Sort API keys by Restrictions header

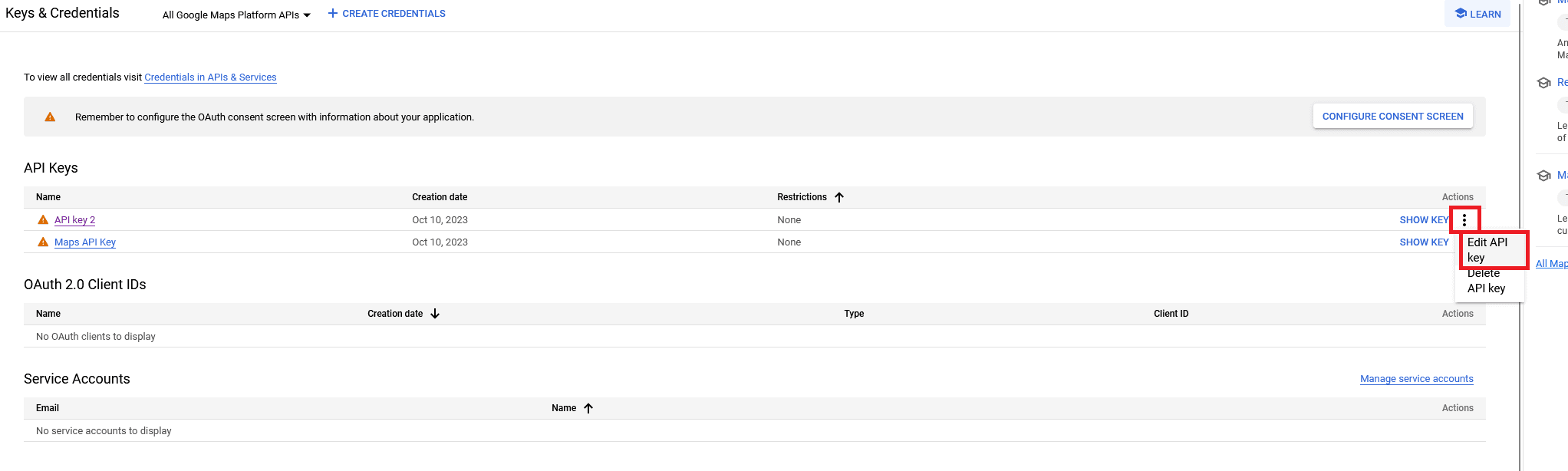click(x=802, y=197)
